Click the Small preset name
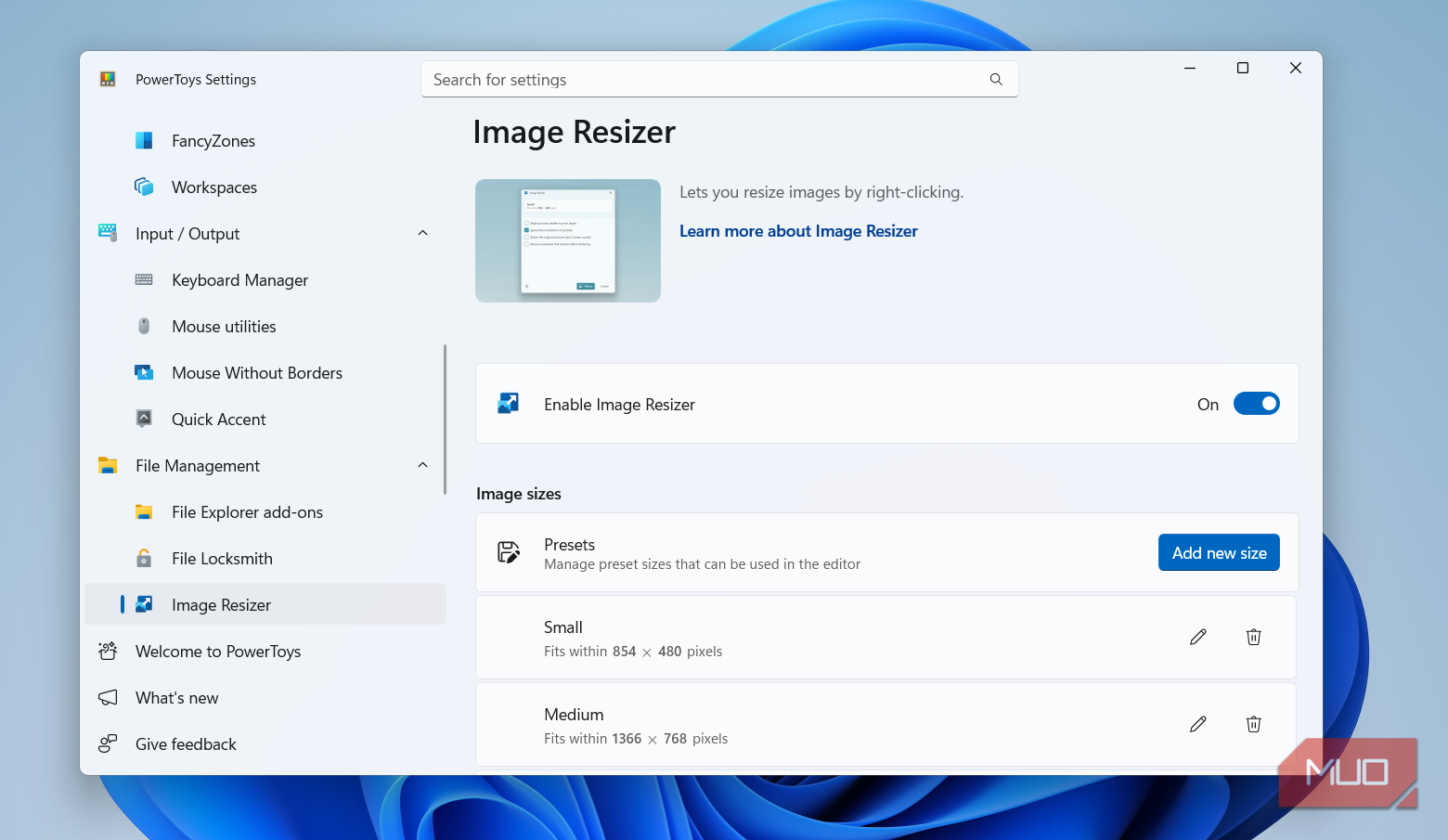This screenshot has height=840, width=1448. point(563,627)
